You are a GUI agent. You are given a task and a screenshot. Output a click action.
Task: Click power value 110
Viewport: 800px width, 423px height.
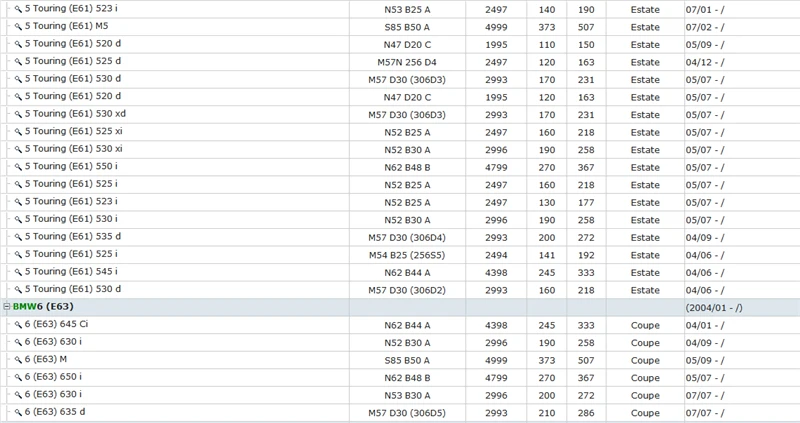pos(547,45)
